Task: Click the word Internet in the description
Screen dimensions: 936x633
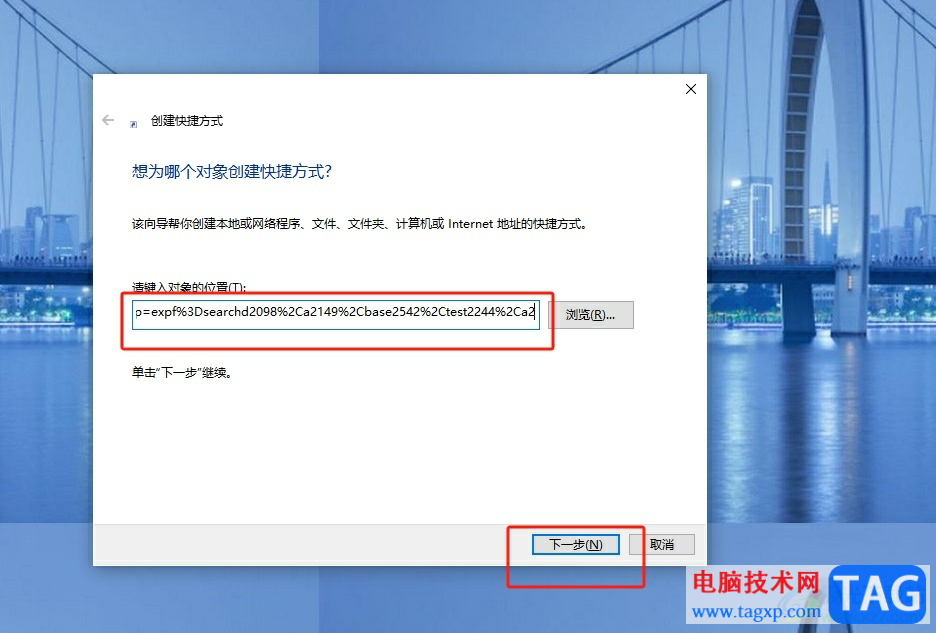Action: tap(470, 224)
